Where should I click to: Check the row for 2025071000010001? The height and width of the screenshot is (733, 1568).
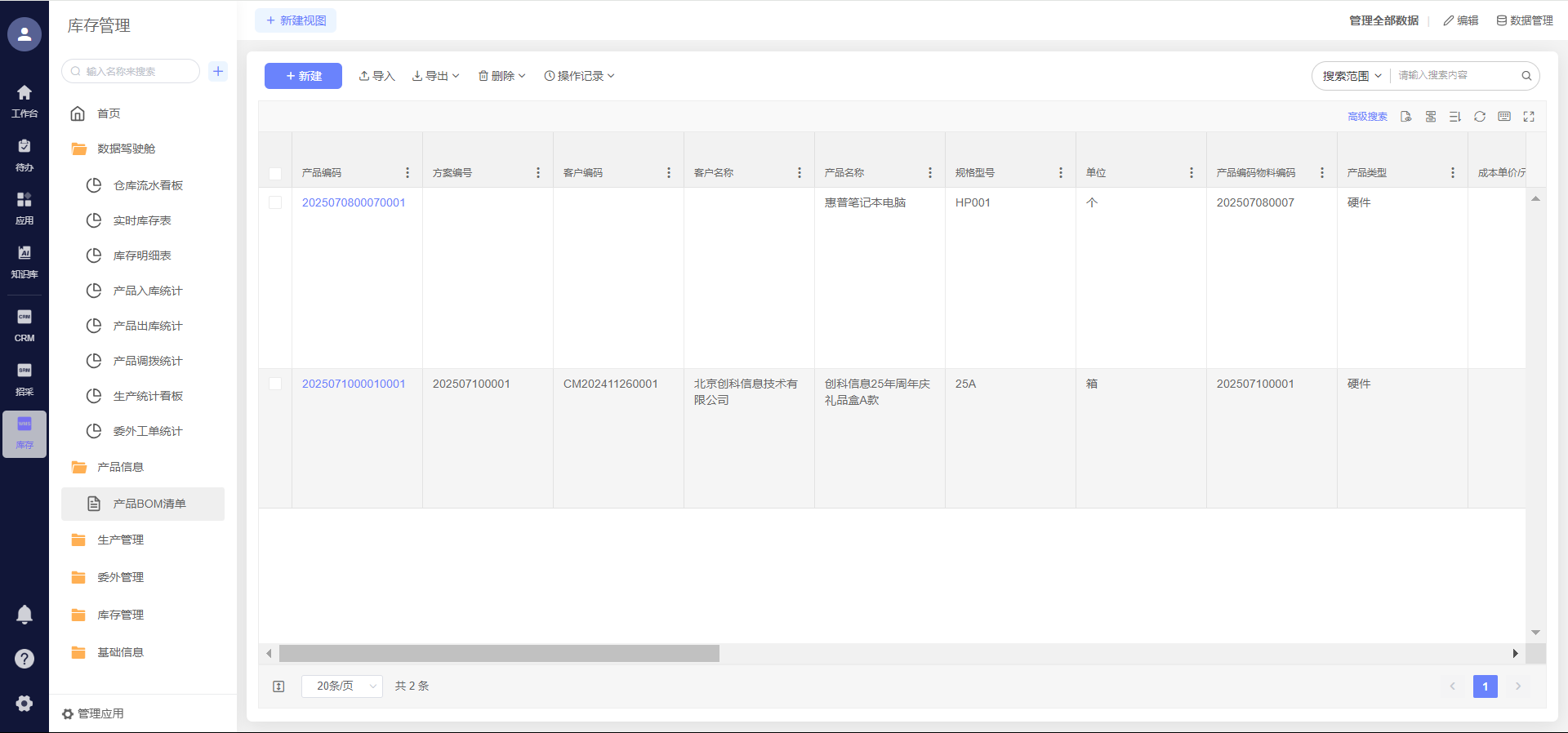[x=275, y=384]
